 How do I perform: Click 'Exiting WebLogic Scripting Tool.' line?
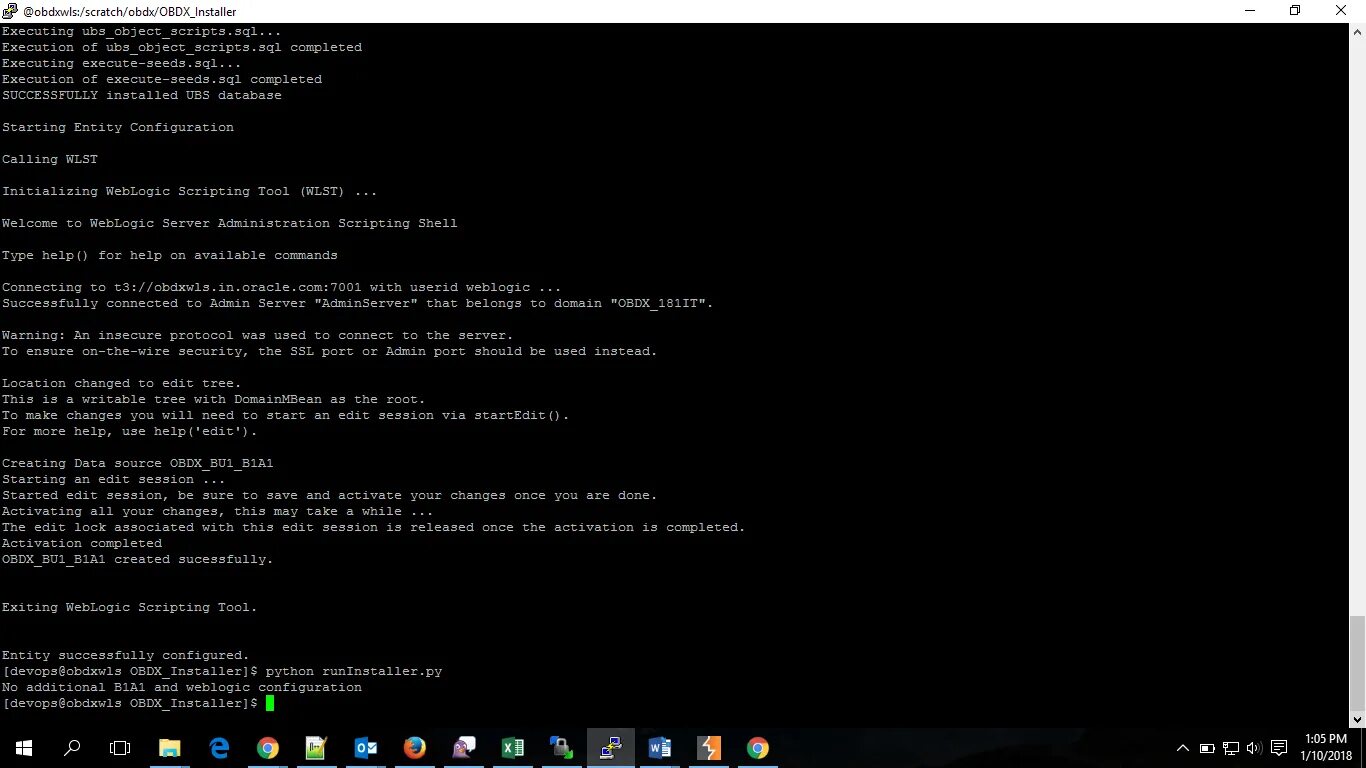[129, 607]
